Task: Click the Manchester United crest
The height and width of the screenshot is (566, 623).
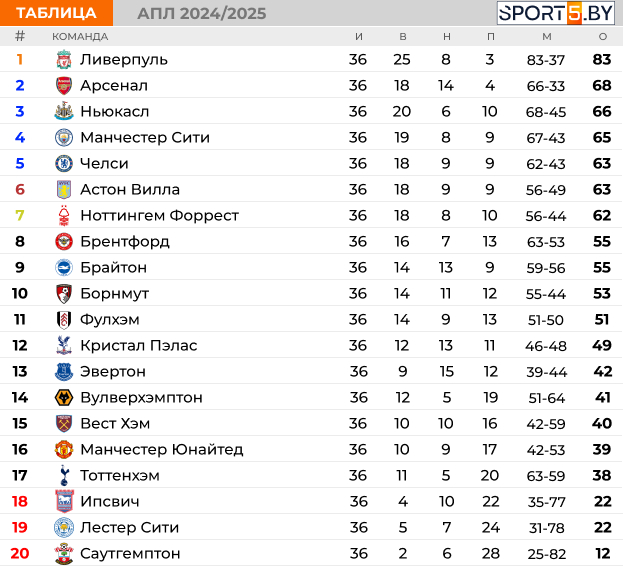Action: point(64,449)
